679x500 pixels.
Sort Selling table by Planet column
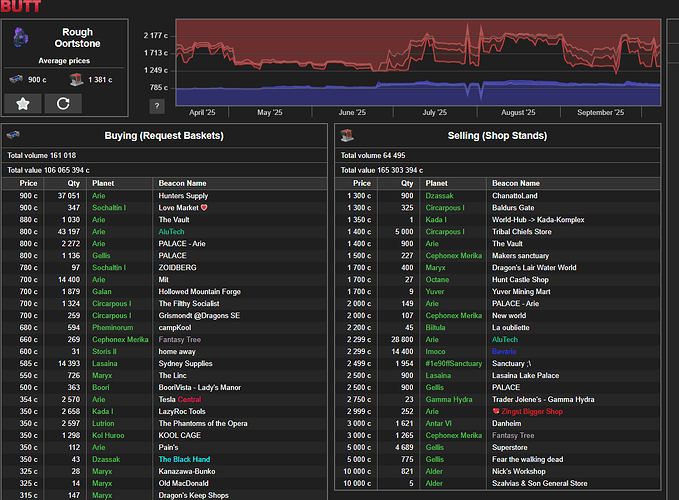point(435,183)
